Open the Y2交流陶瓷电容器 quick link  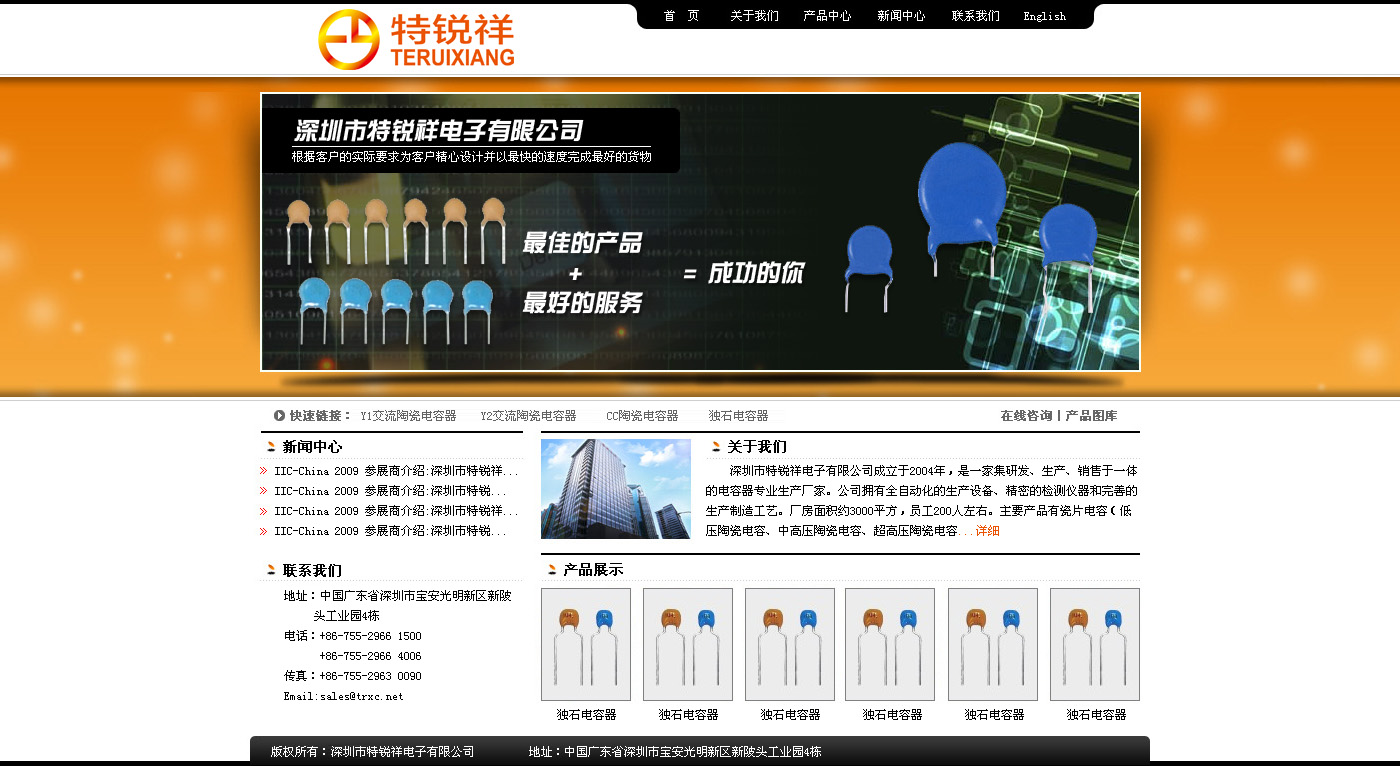pos(528,416)
